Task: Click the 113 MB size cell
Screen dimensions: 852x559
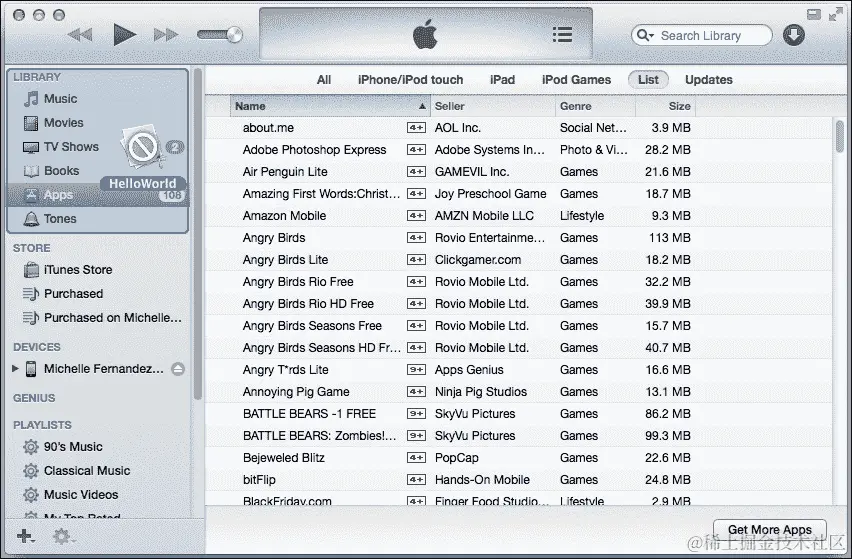Action: pyautogui.click(x=669, y=238)
